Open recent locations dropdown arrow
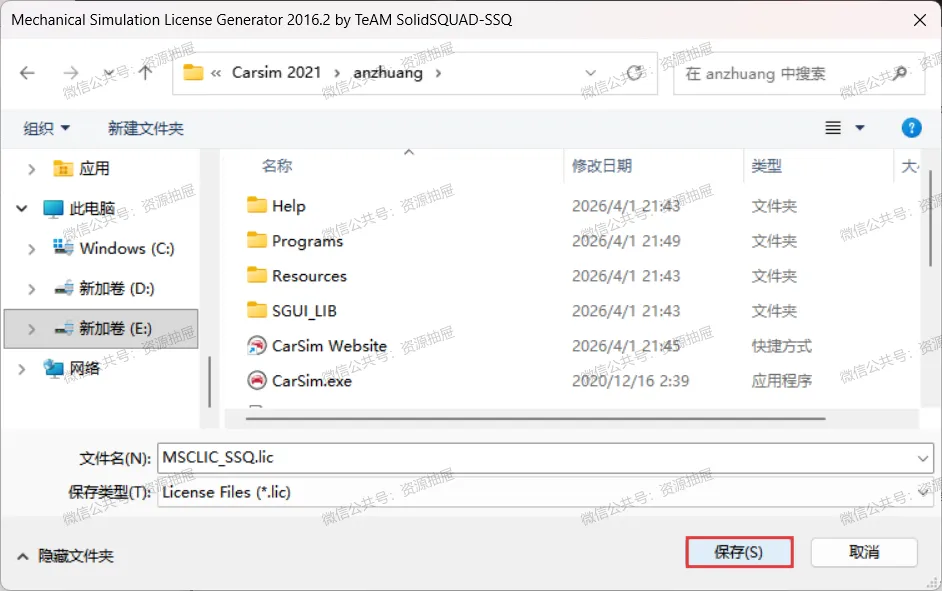 coord(109,73)
